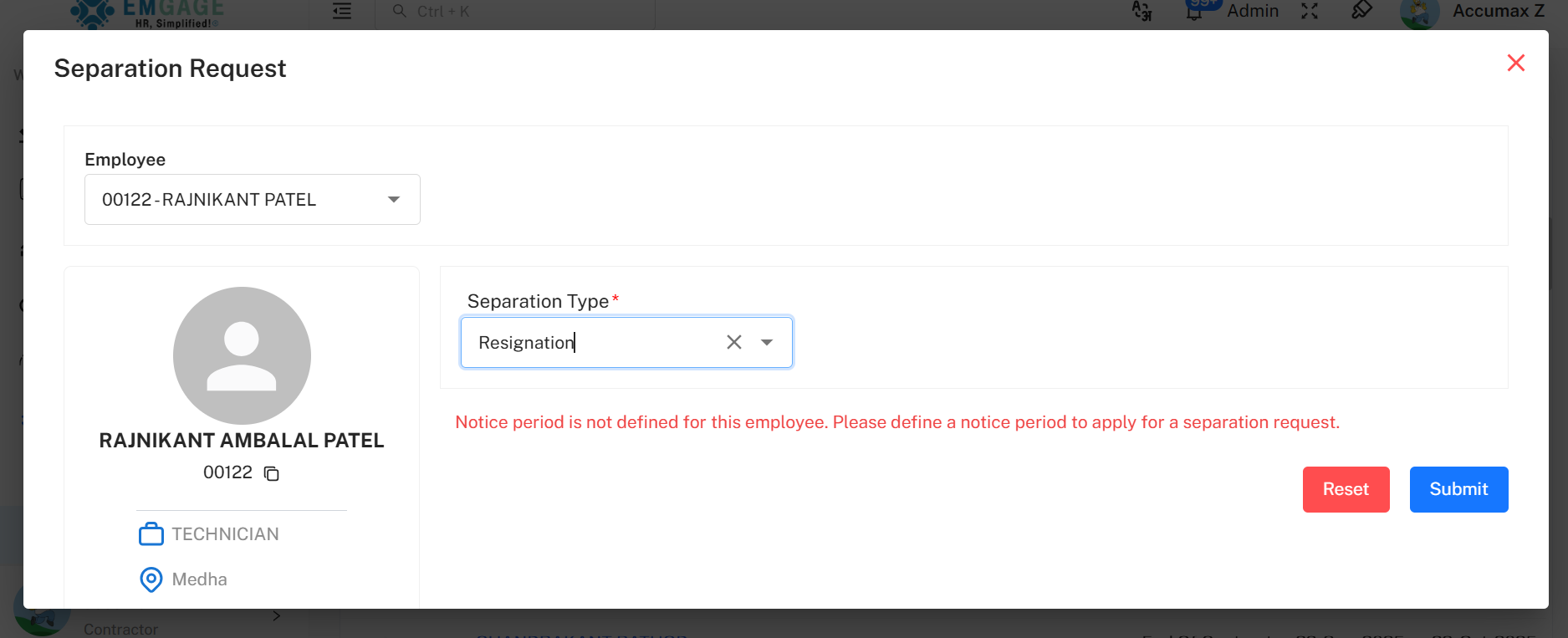The width and height of the screenshot is (1568, 638).
Task: Click the search magnifier icon
Action: coord(399,11)
